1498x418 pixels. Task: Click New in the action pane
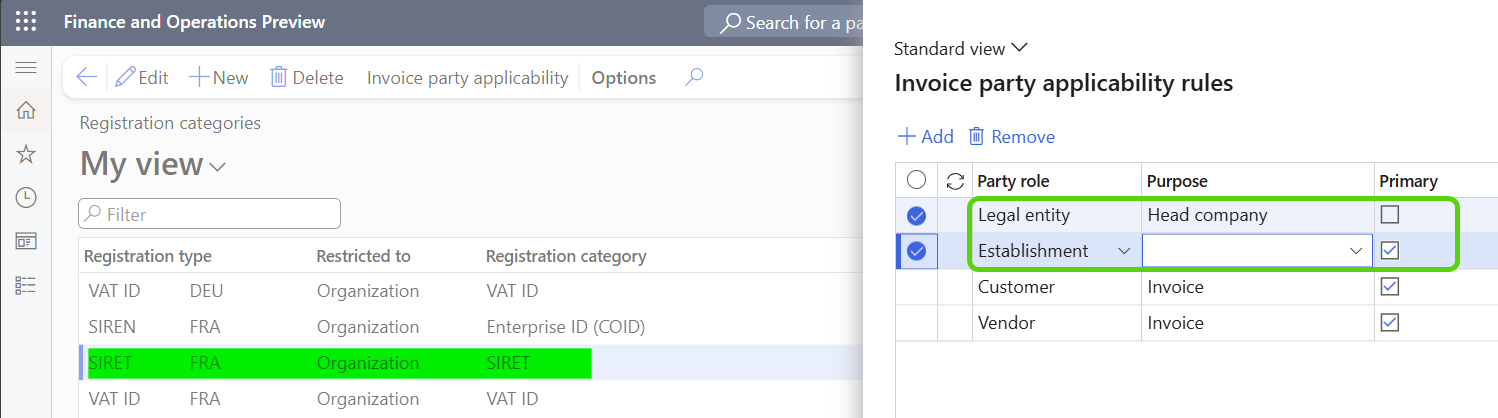(218, 77)
